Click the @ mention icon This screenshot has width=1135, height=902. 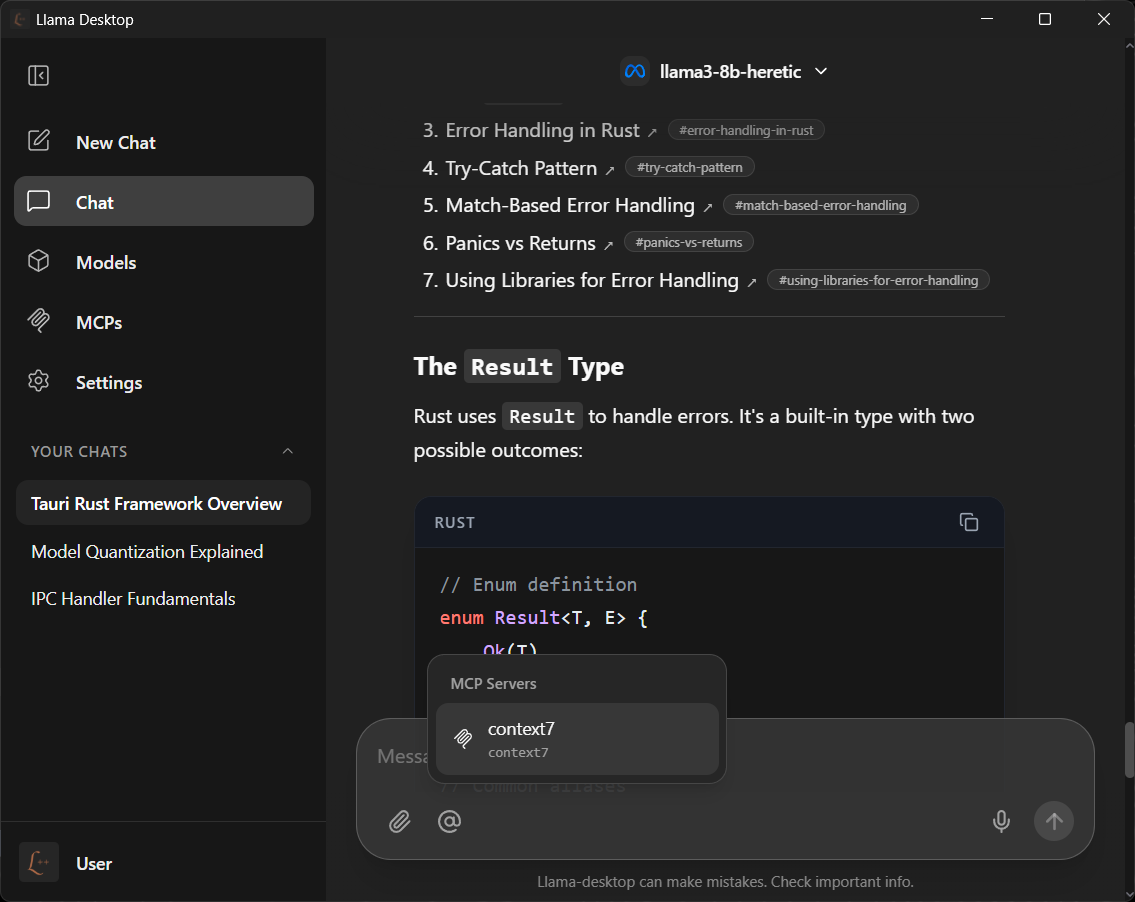[450, 821]
